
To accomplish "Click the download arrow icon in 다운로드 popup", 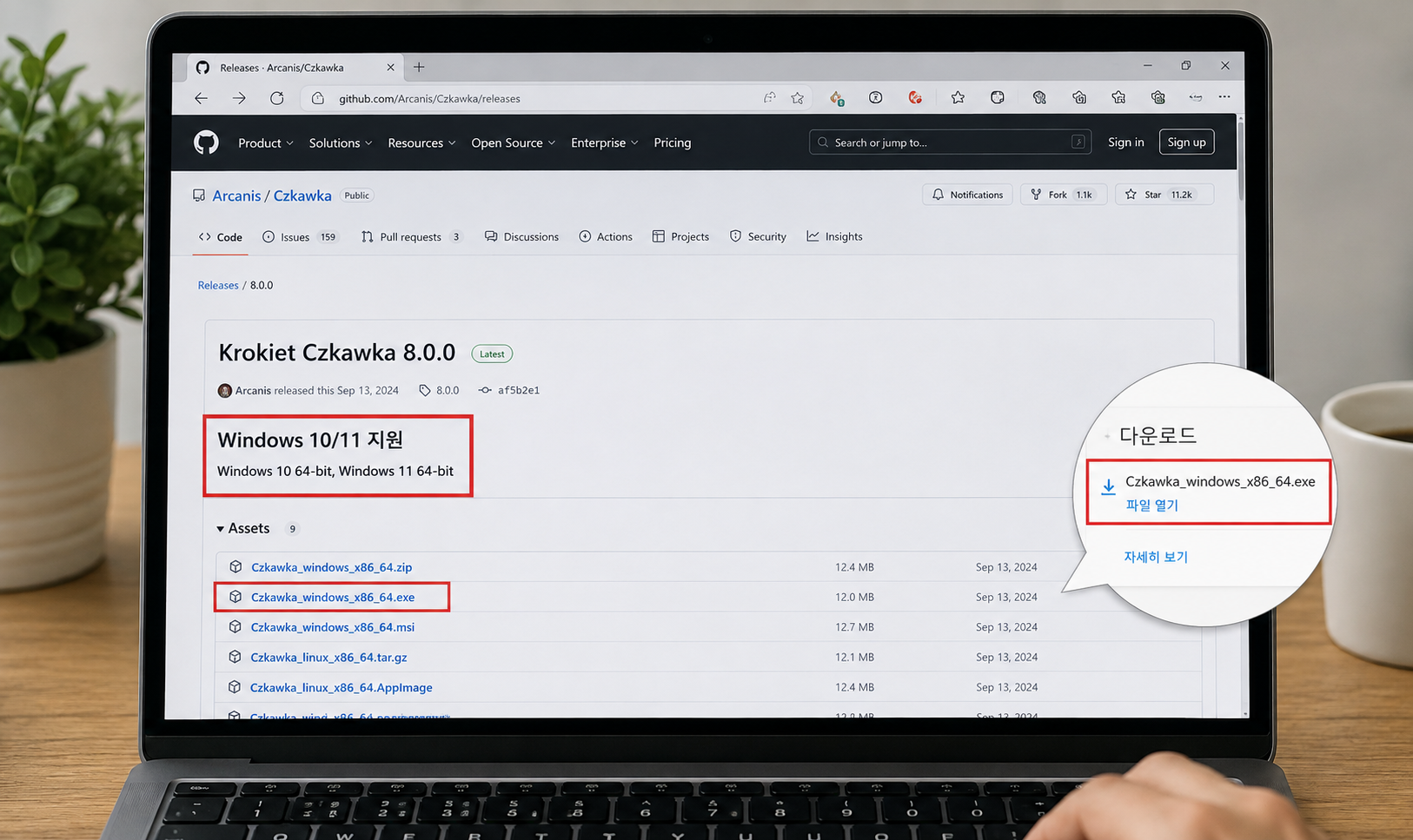I will click(1108, 486).
